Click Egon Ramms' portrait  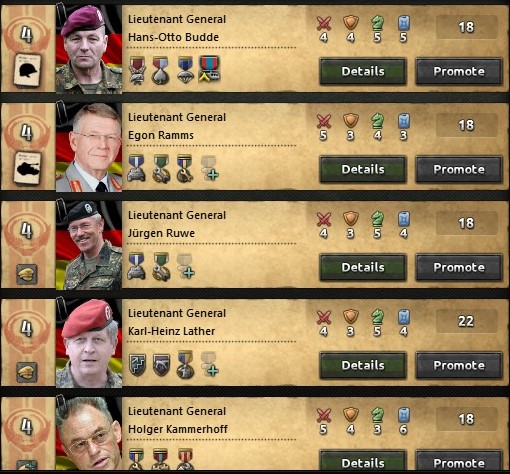89,147
